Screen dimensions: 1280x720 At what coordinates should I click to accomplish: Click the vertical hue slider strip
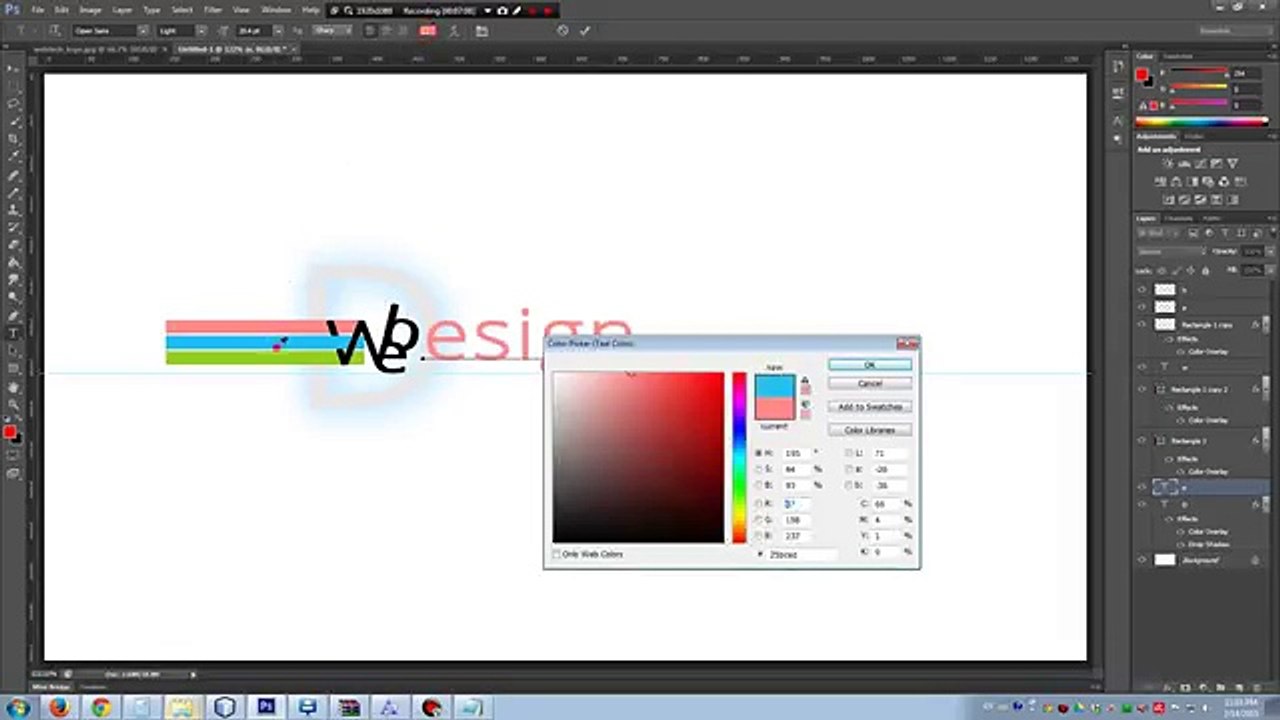pyautogui.click(x=739, y=457)
